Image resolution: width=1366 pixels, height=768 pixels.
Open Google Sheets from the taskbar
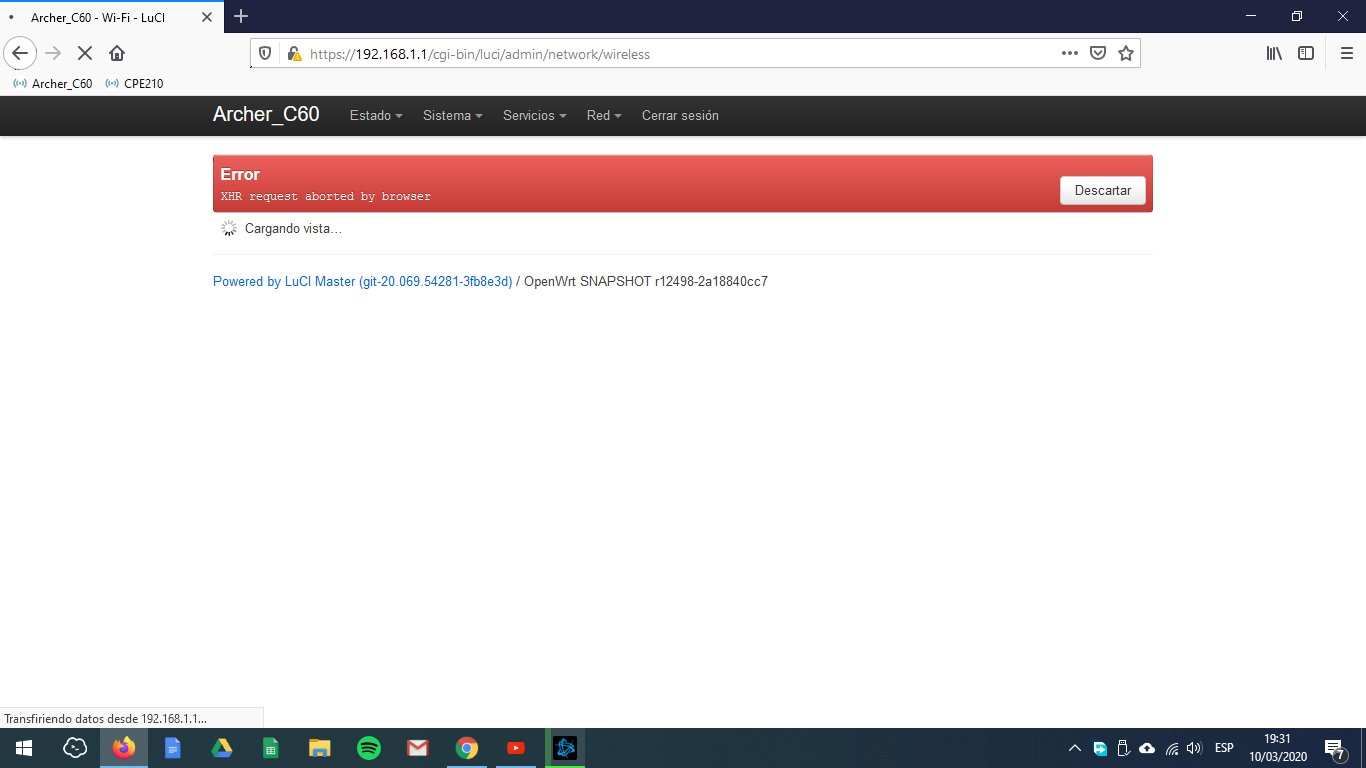click(x=271, y=748)
